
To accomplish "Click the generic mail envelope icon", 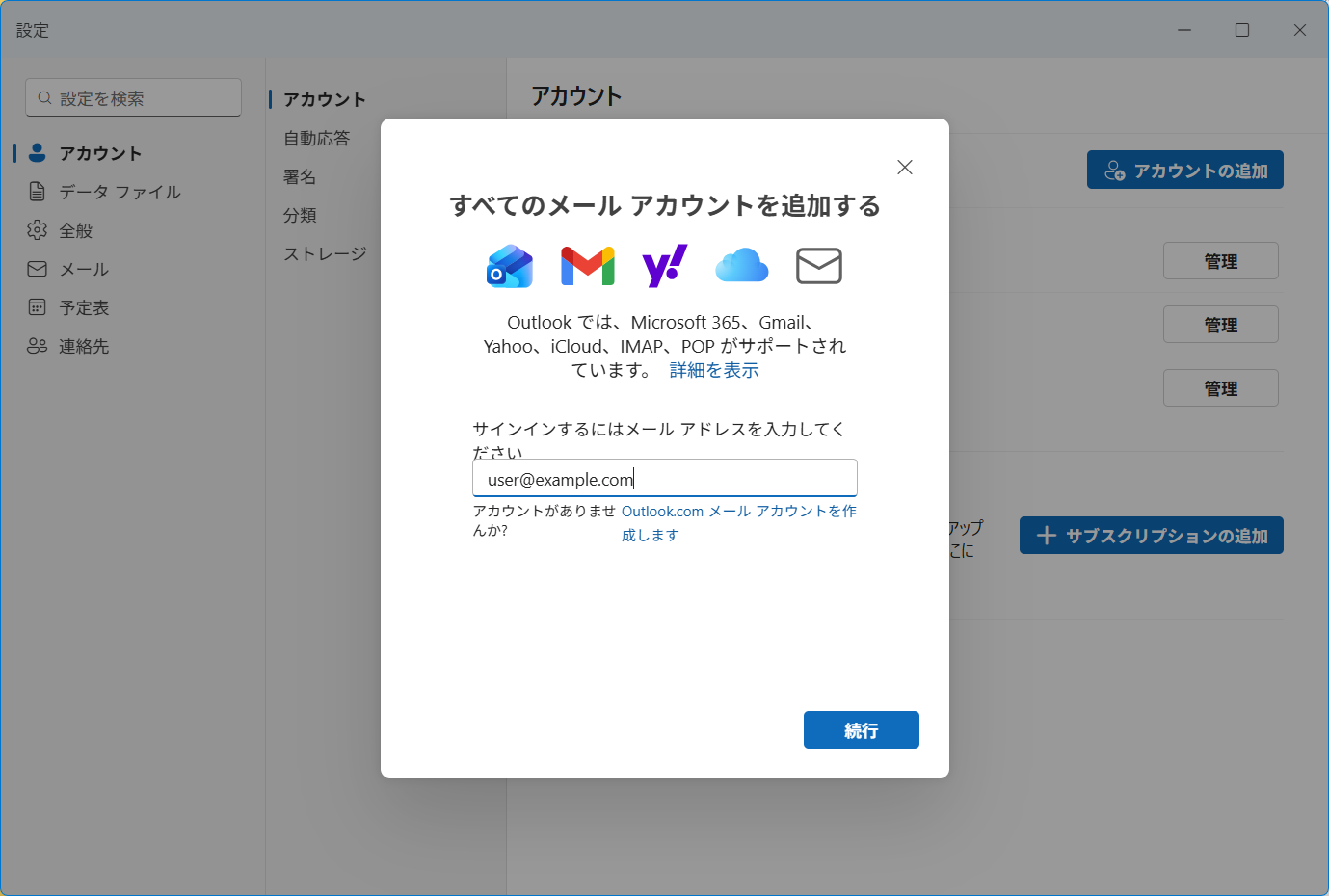I will tap(819, 266).
